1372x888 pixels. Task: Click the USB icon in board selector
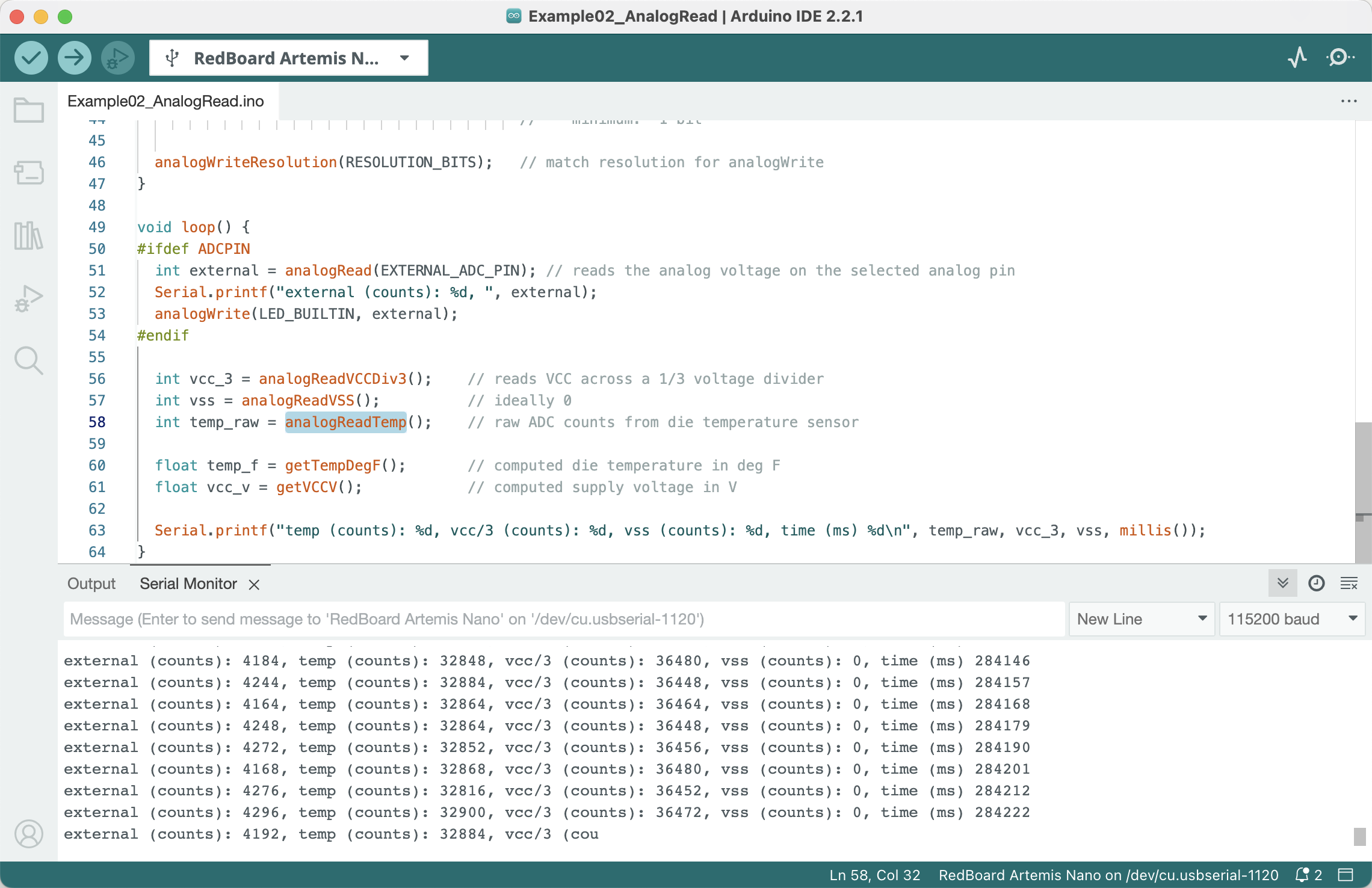coord(172,58)
